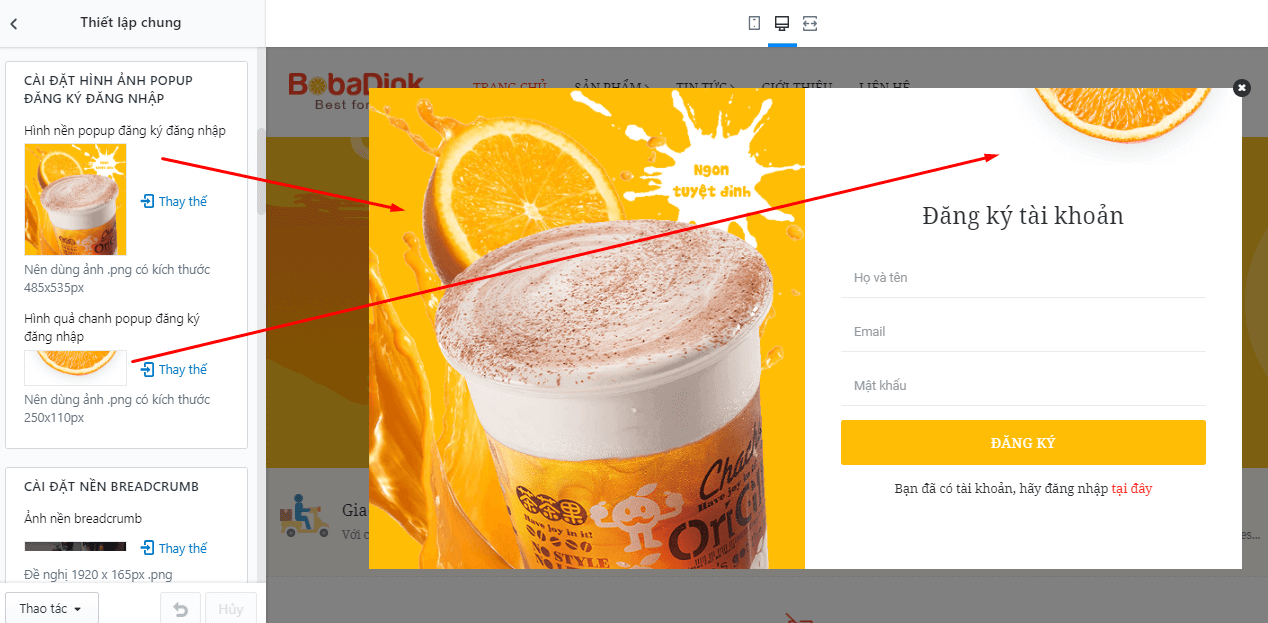
Task: Replace the popup background image
Action: (x=174, y=201)
